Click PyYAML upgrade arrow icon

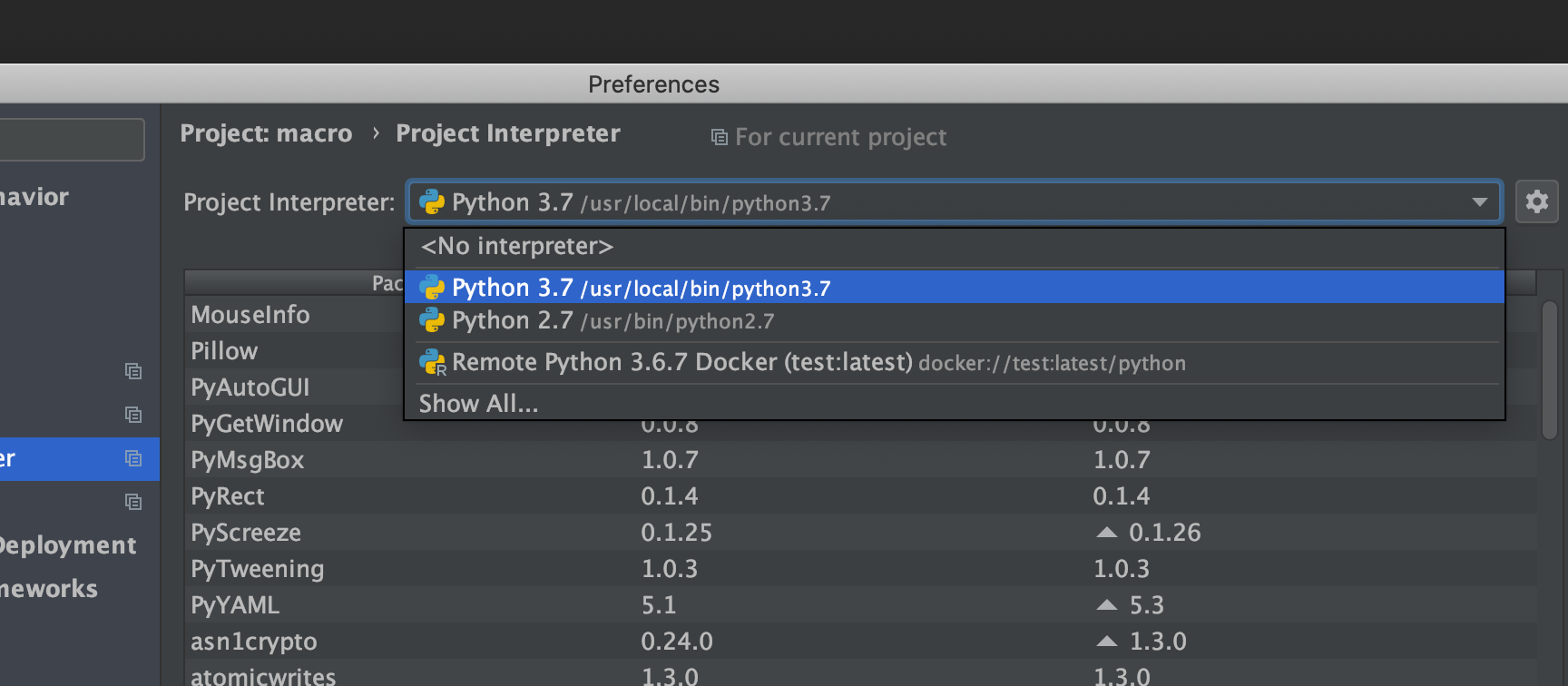(x=1106, y=605)
